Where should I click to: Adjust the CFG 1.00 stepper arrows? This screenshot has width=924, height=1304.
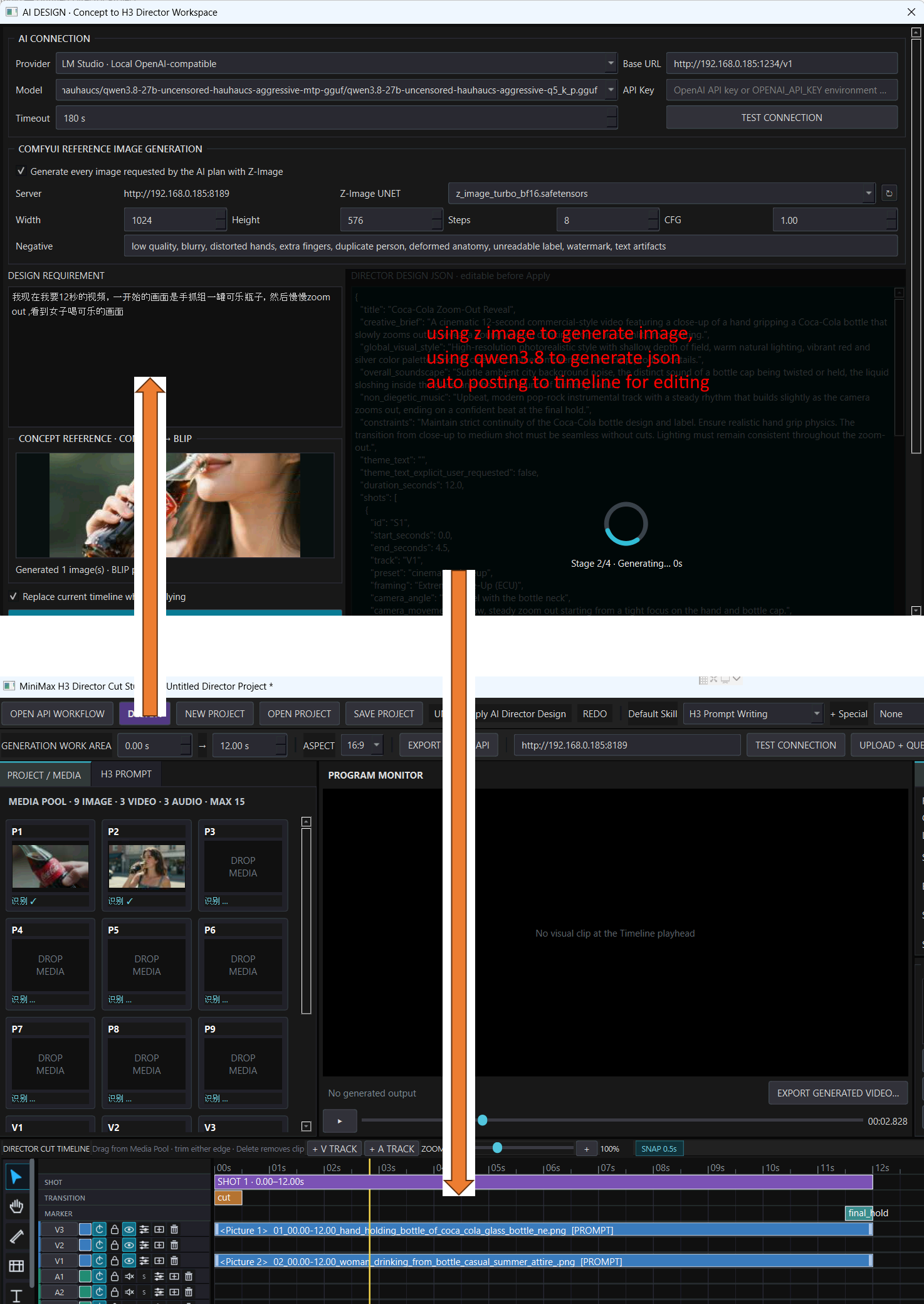(891, 220)
